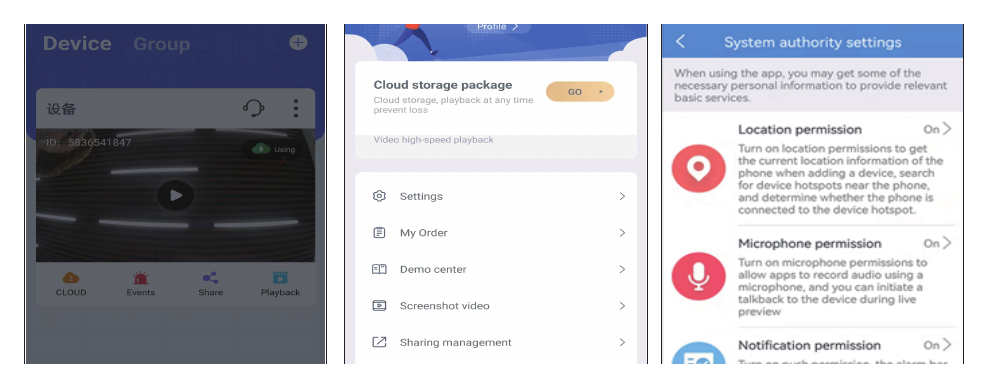Tap the Settings gear icon
The height and width of the screenshot is (388, 988).
pyautogui.click(x=379, y=196)
